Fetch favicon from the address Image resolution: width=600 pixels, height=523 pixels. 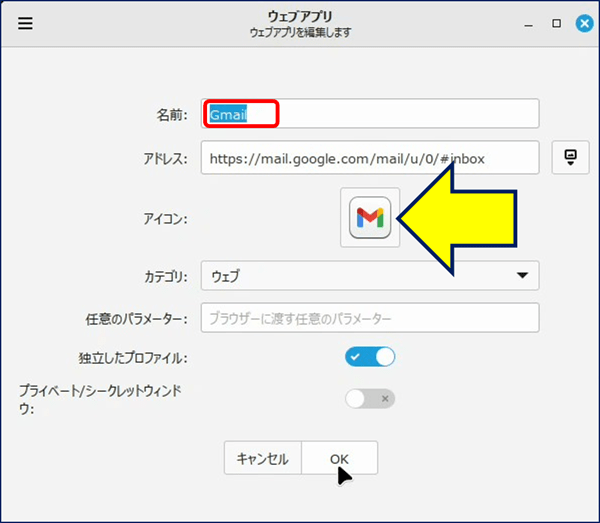tap(570, 158)
